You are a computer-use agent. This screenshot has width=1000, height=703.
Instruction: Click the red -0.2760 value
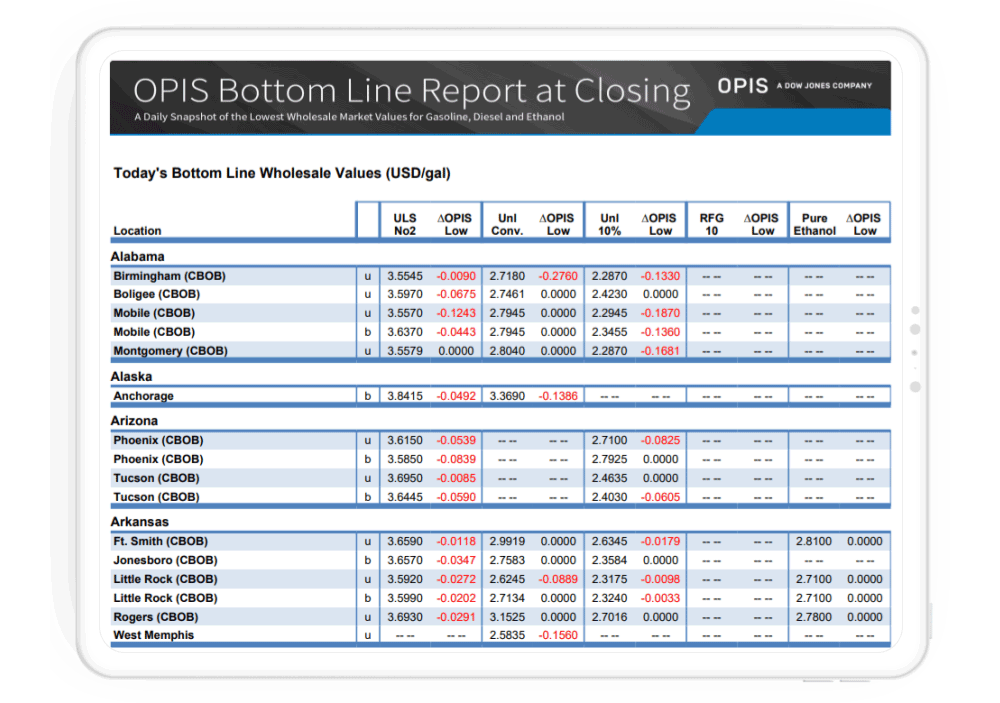point(558,276)
